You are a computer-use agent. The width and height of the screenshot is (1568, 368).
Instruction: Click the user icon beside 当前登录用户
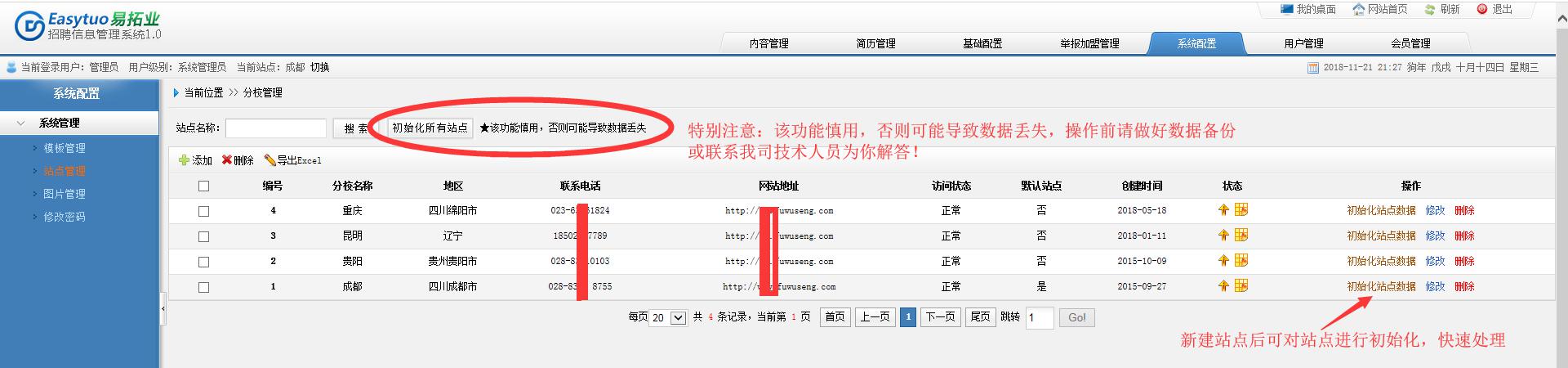pos(11,68)
